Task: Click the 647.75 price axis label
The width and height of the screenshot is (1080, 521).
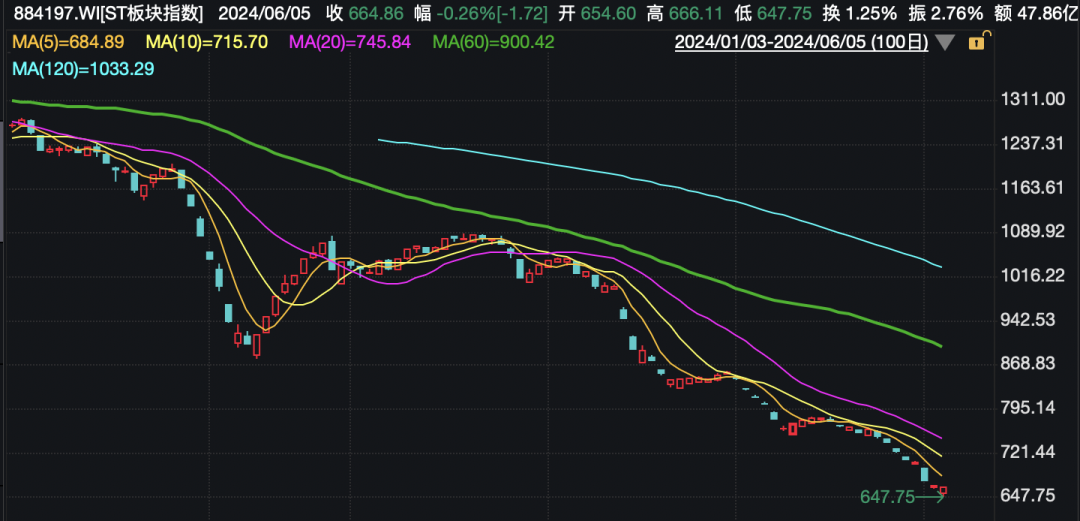Action: pyautogui.click(x=1031, y=496)
